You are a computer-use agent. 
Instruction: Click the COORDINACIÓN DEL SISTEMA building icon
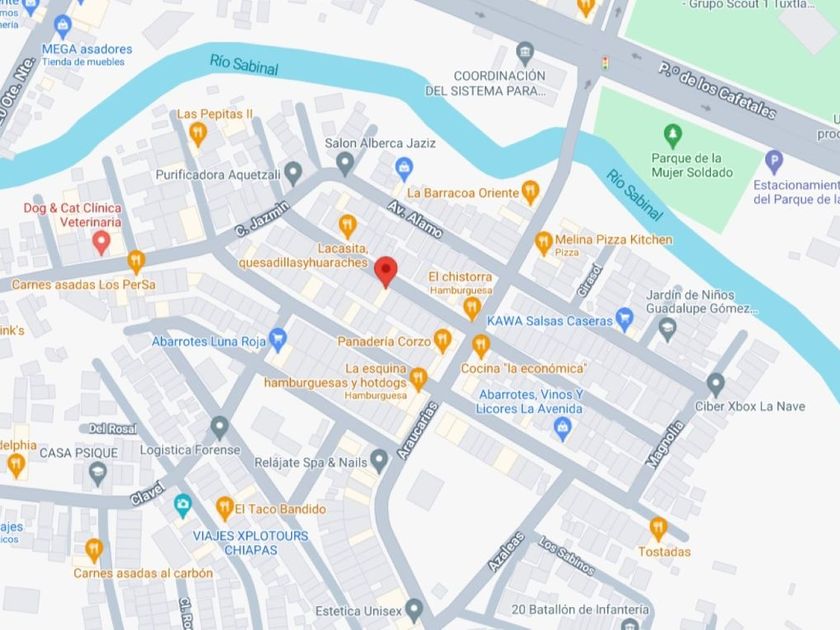pos(525,54)
